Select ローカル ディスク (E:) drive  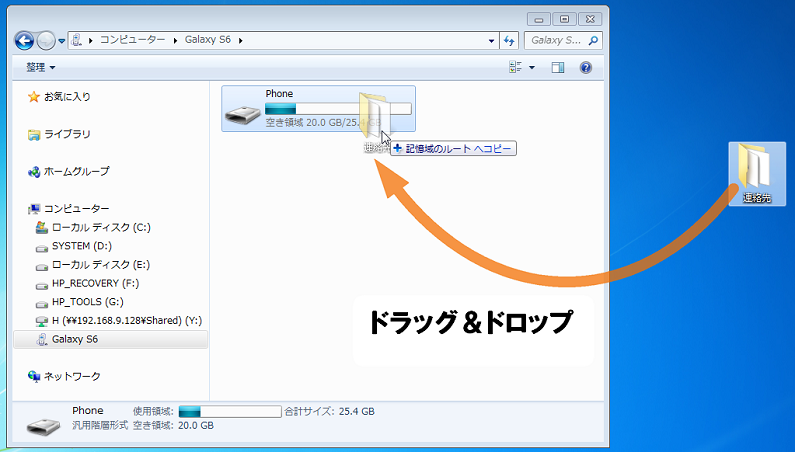[101, 265]
